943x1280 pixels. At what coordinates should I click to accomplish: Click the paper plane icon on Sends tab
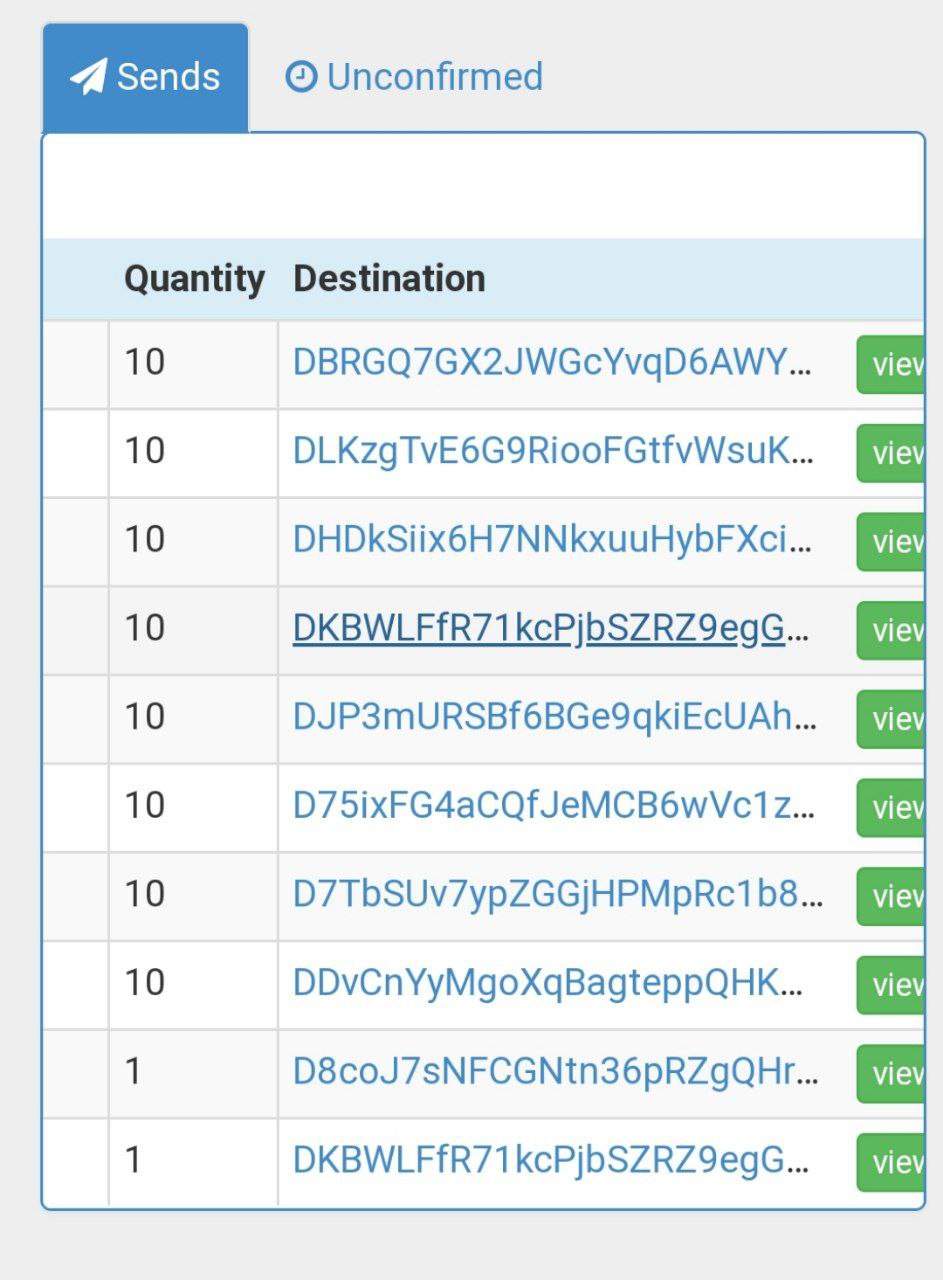(x=88, y=77)
